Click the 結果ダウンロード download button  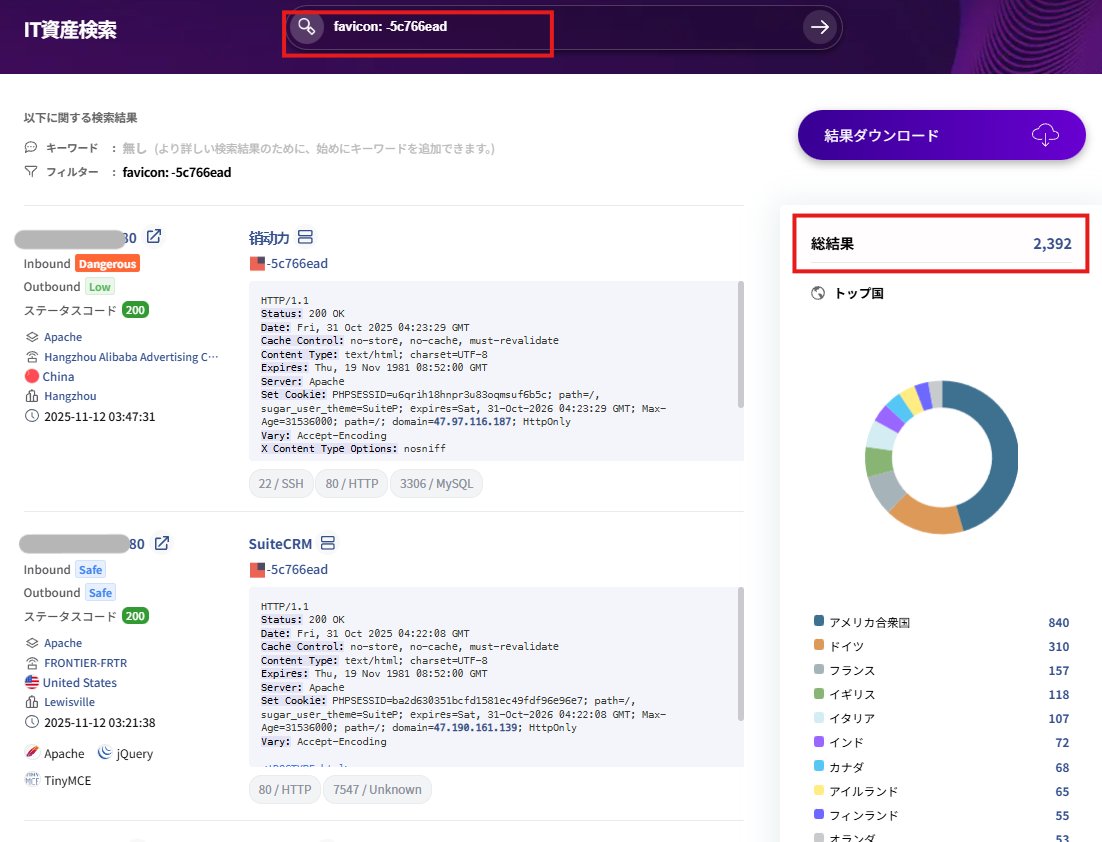[x=941, y=135]
